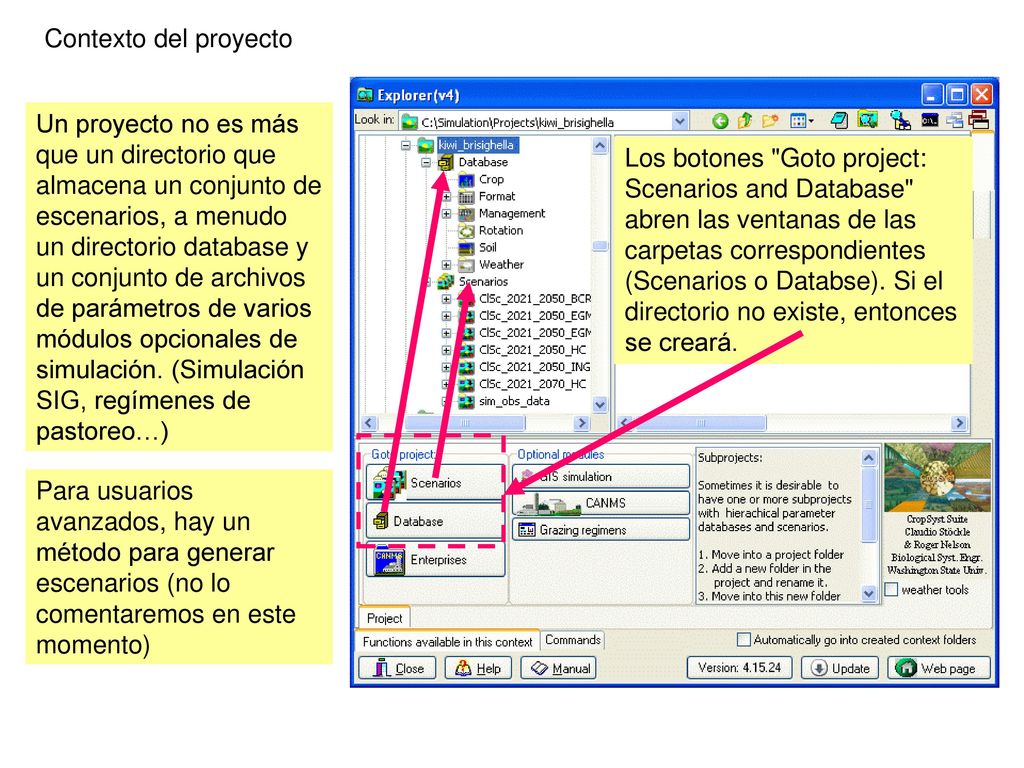This screenshot has height=768, width=1024.
Task: Launch the GIS simulation optional module
Action: tap(601, 477)
